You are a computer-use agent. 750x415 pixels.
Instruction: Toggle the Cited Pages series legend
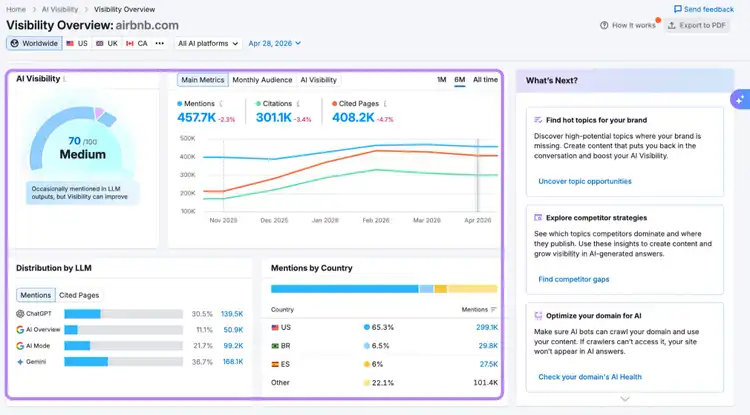[x=355, y=103]
